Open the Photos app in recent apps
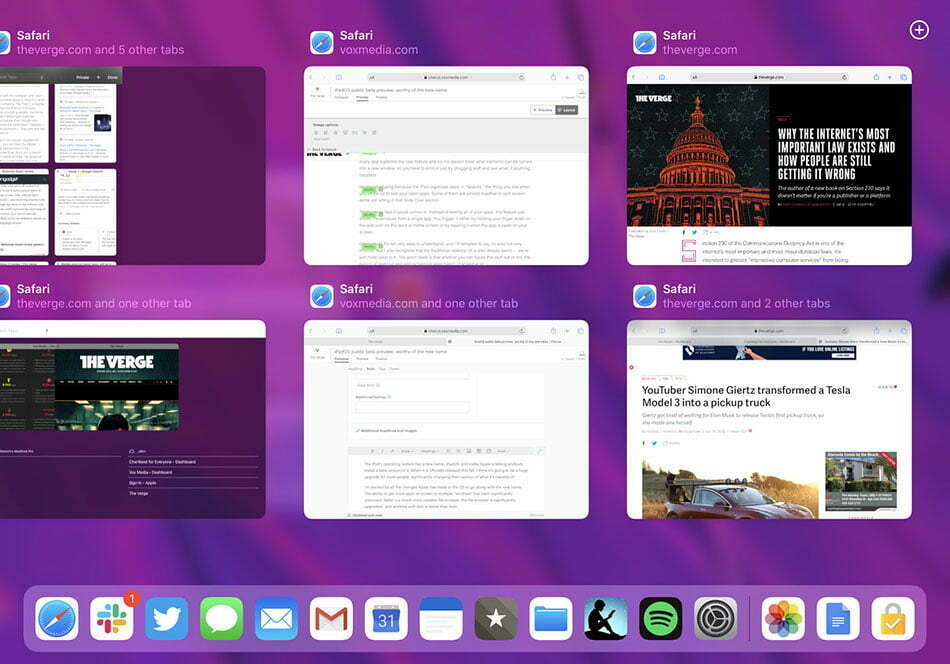The width and height of the screenshot is (950, 664). [783, 619]
